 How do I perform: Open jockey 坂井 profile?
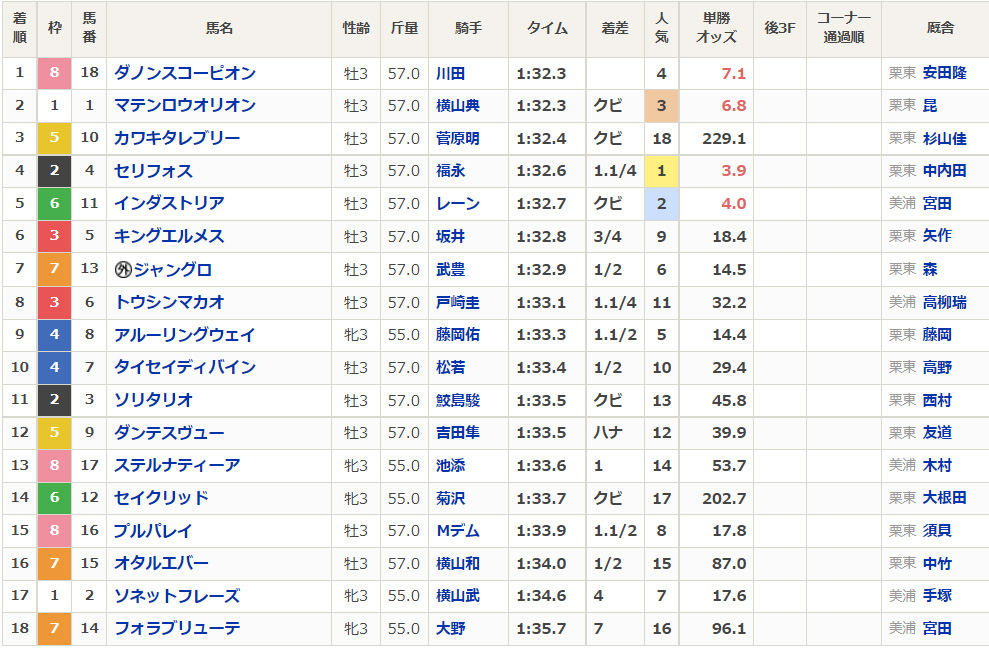click(450, 236)
